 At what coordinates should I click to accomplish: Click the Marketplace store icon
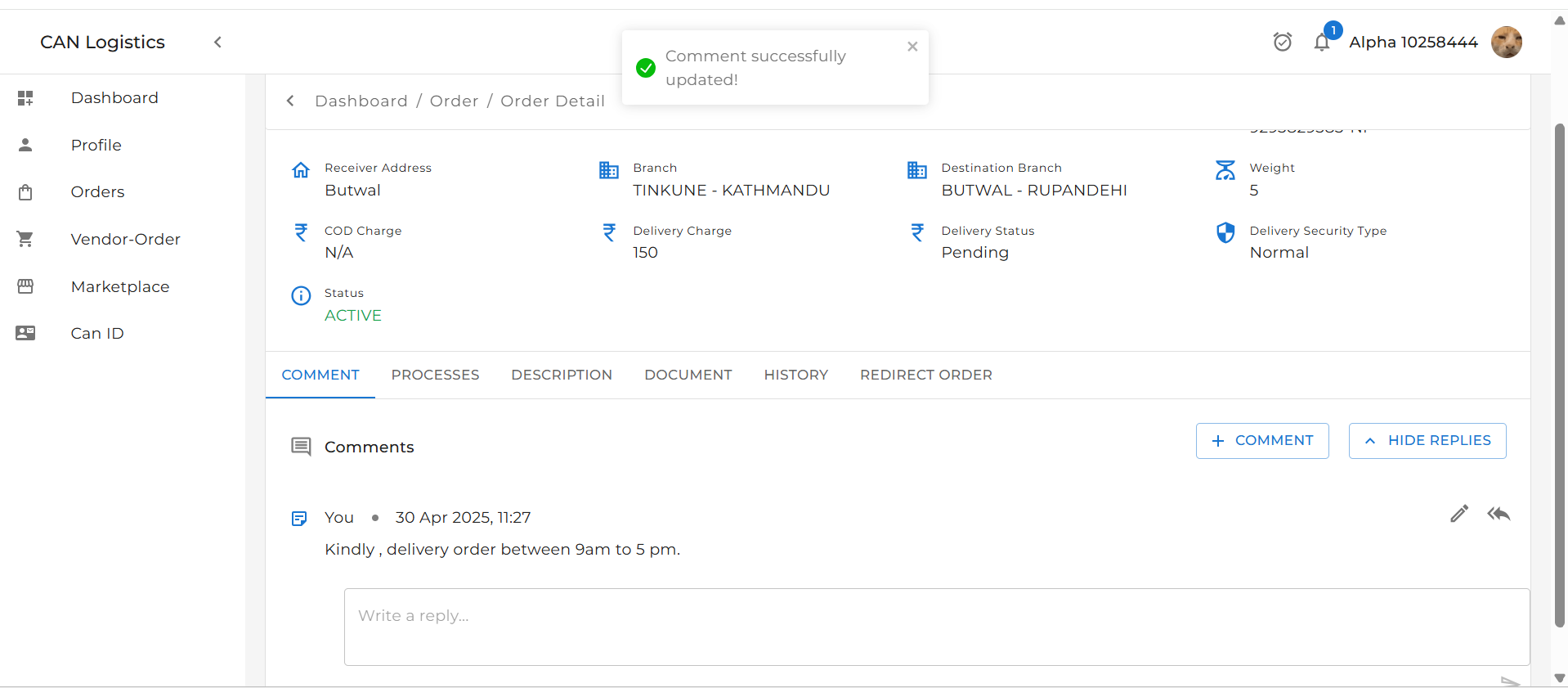(x=25, y=286)
